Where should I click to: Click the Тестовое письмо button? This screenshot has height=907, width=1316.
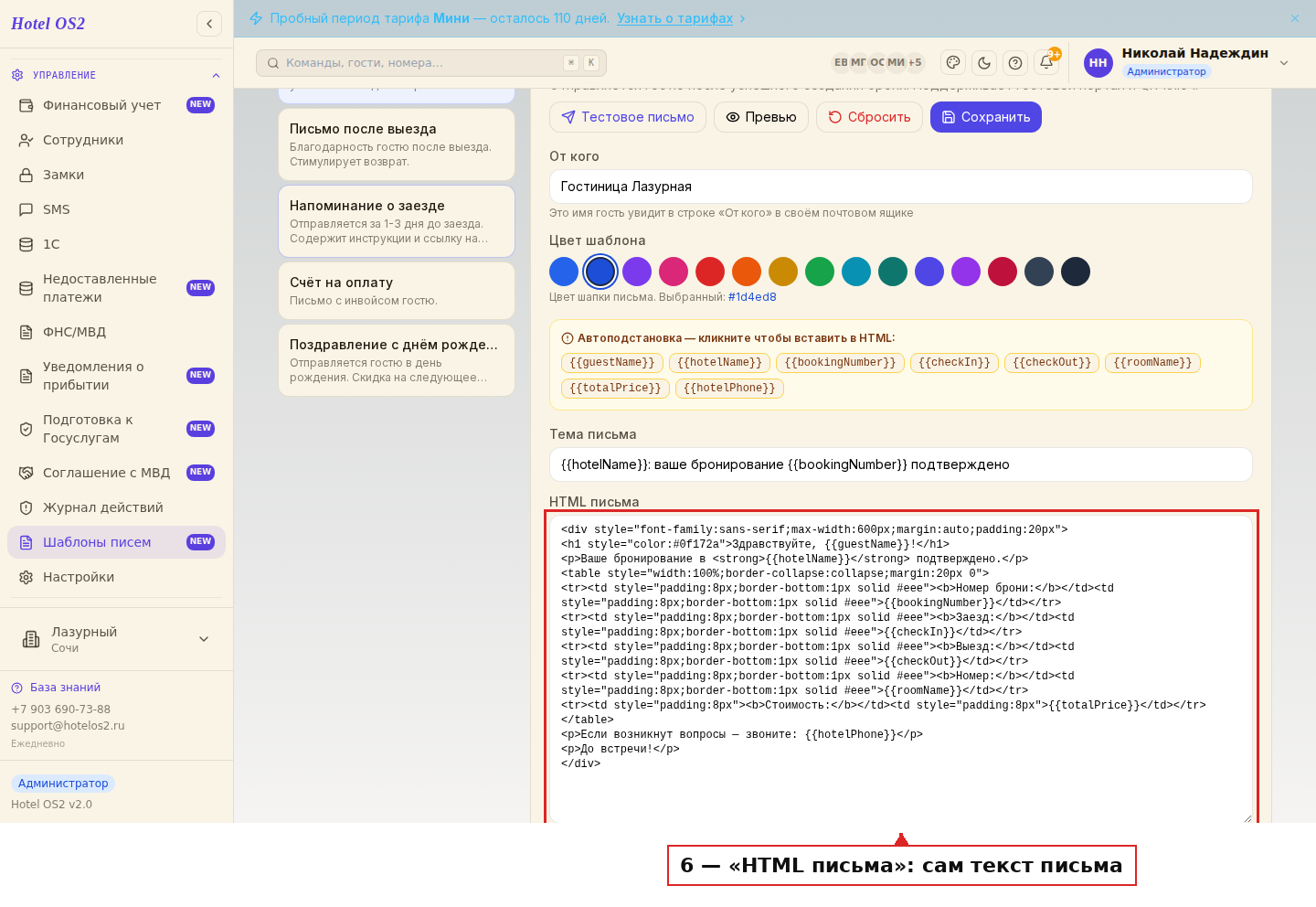pos(628,117)
